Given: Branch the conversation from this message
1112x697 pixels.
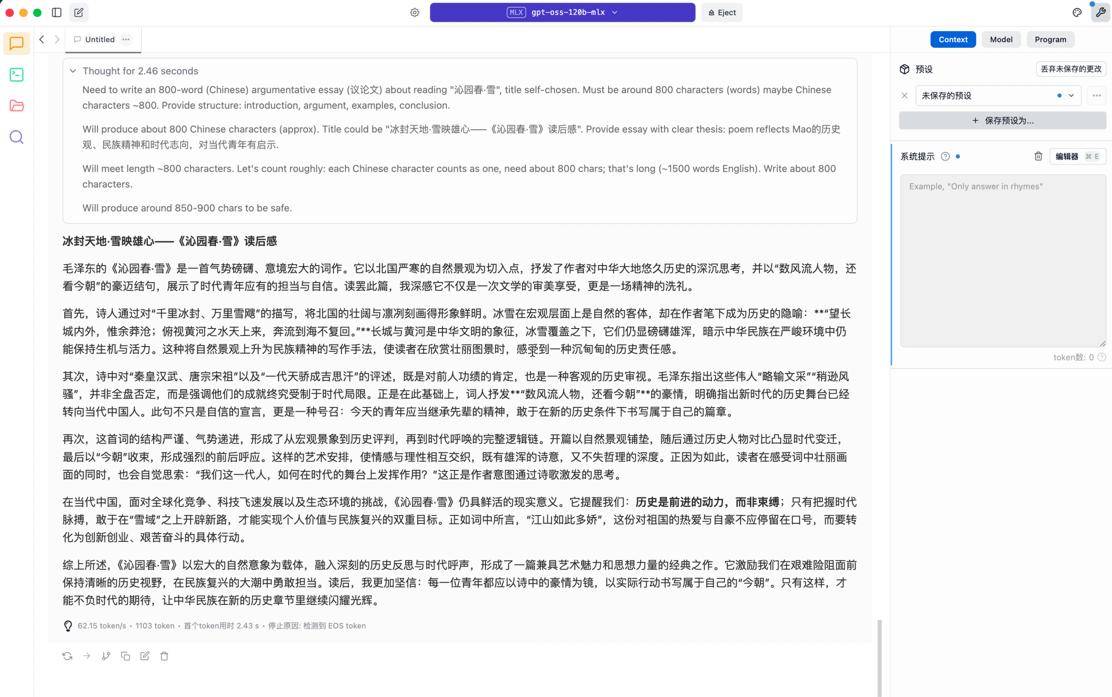Looking at the screenshot, I should [106, 656].
